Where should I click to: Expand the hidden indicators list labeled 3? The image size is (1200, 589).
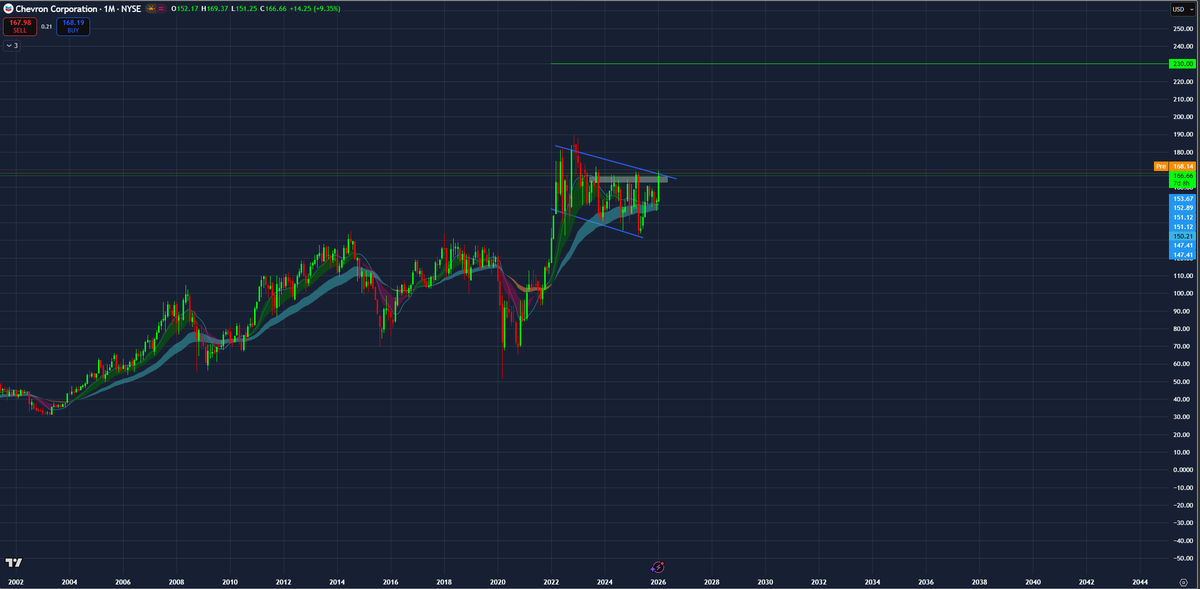[12, 45]
